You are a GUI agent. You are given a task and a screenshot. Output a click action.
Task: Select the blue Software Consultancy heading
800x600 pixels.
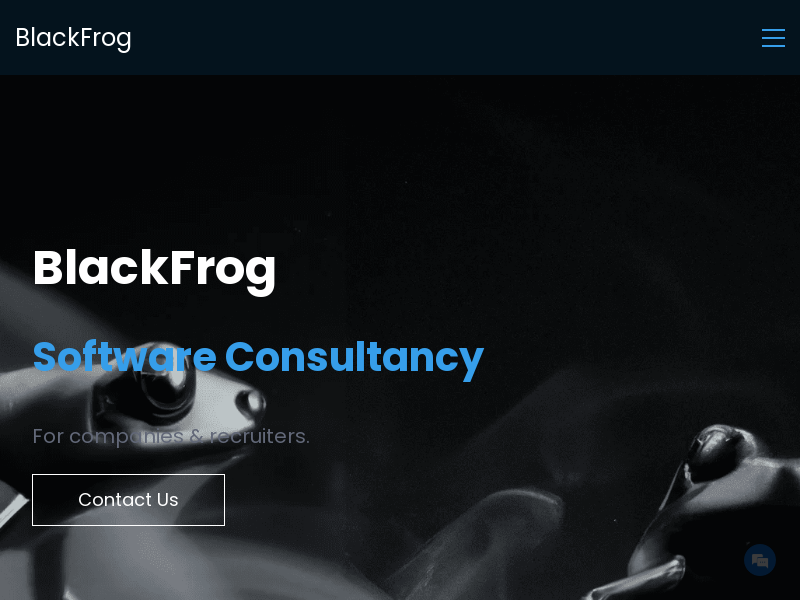click(x=258, y=357)
